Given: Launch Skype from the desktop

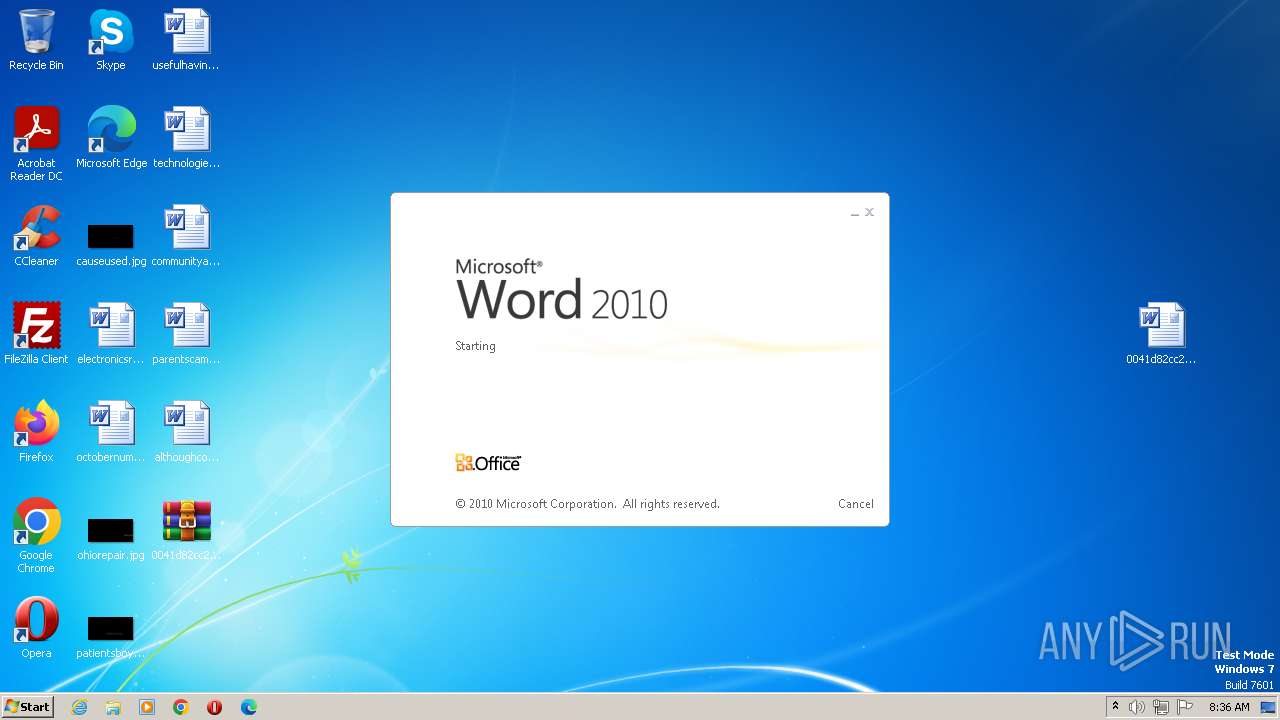Looking at the screenshot, I should click(110, 40).
